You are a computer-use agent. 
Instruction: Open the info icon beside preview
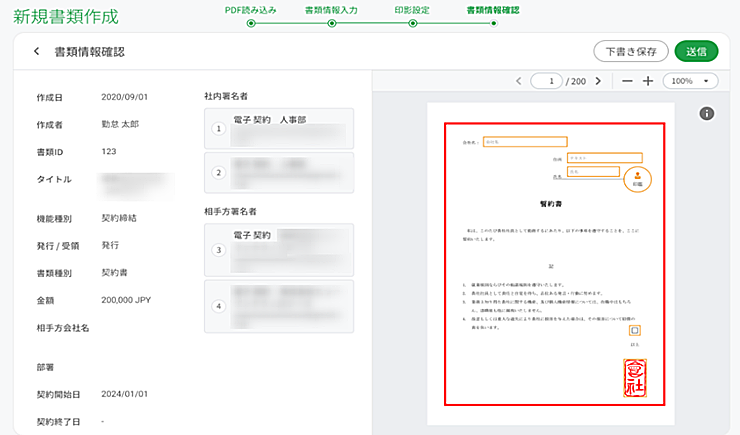point(706,114)
